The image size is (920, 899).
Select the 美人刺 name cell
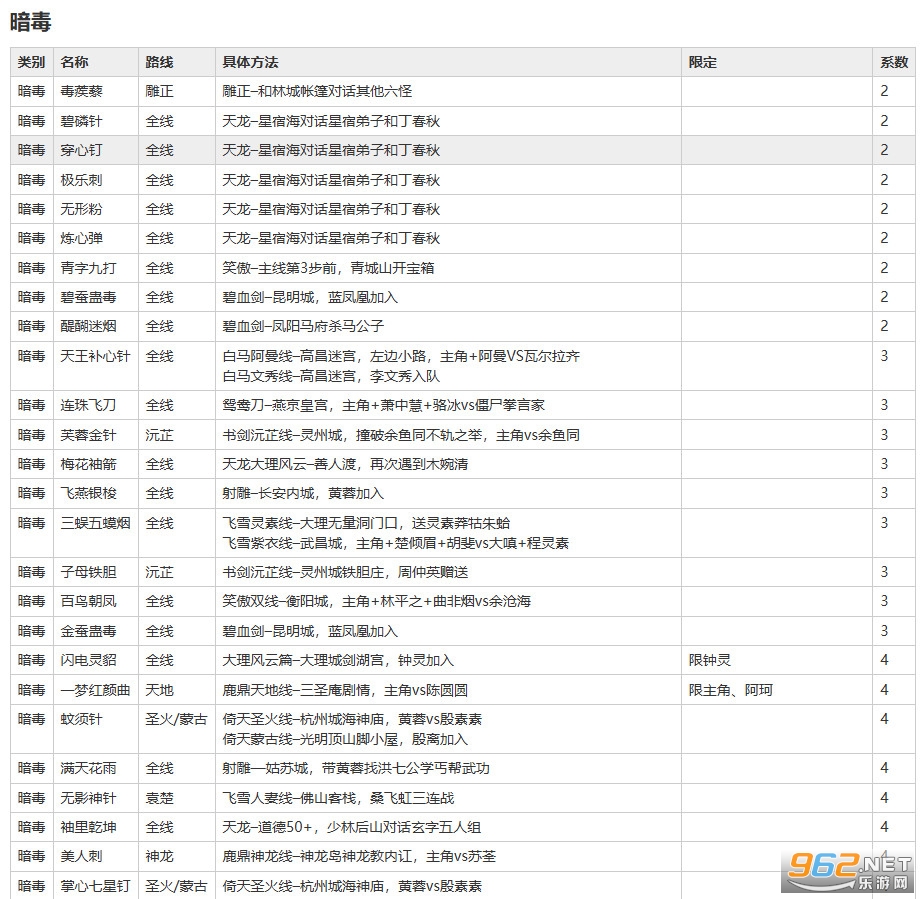(x=96, y=856)
